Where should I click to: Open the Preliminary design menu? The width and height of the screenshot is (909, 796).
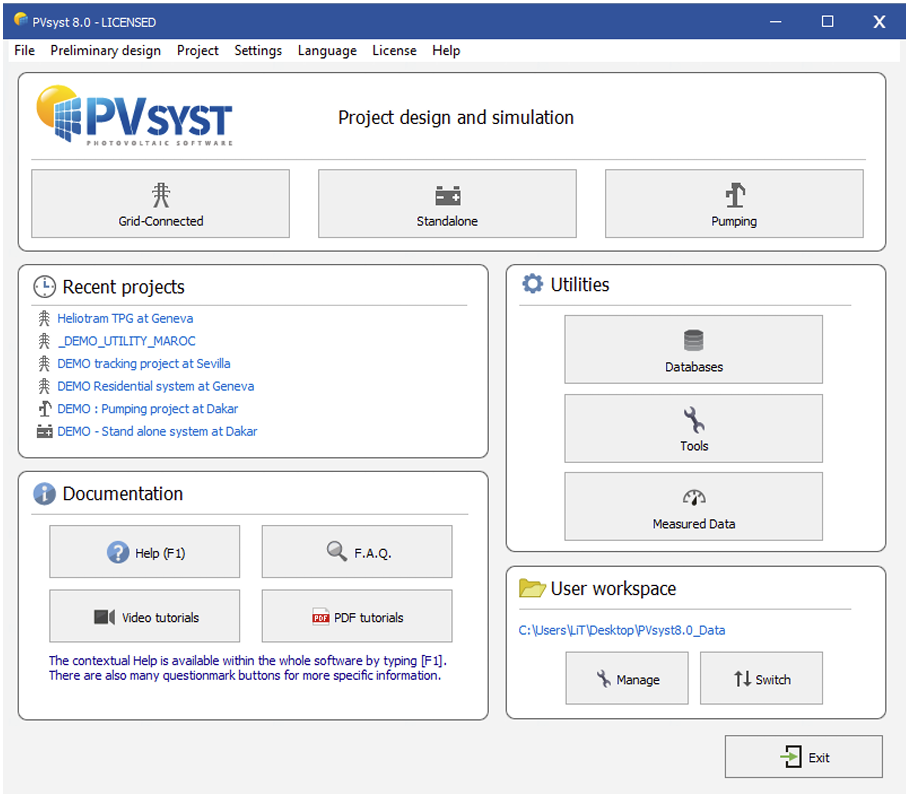(x=105, y=50)
